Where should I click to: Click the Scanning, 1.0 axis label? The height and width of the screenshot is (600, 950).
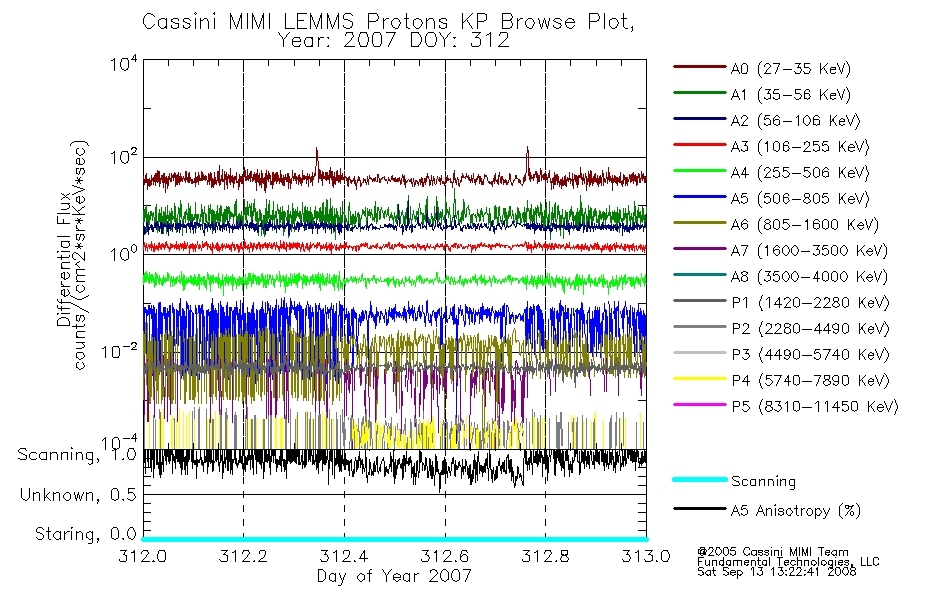[x=77, y=455]
